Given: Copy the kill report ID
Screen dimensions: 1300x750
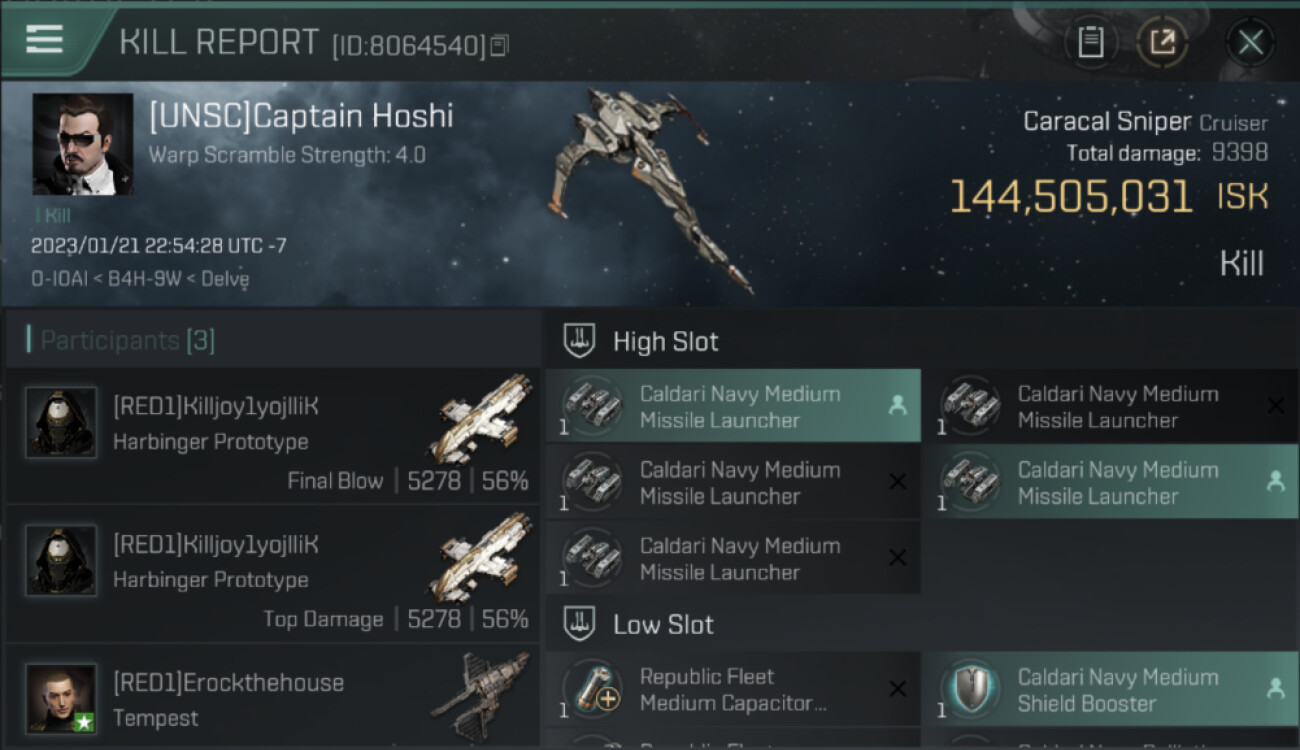Looking at the screenshot, I should [x=499, y=45].
